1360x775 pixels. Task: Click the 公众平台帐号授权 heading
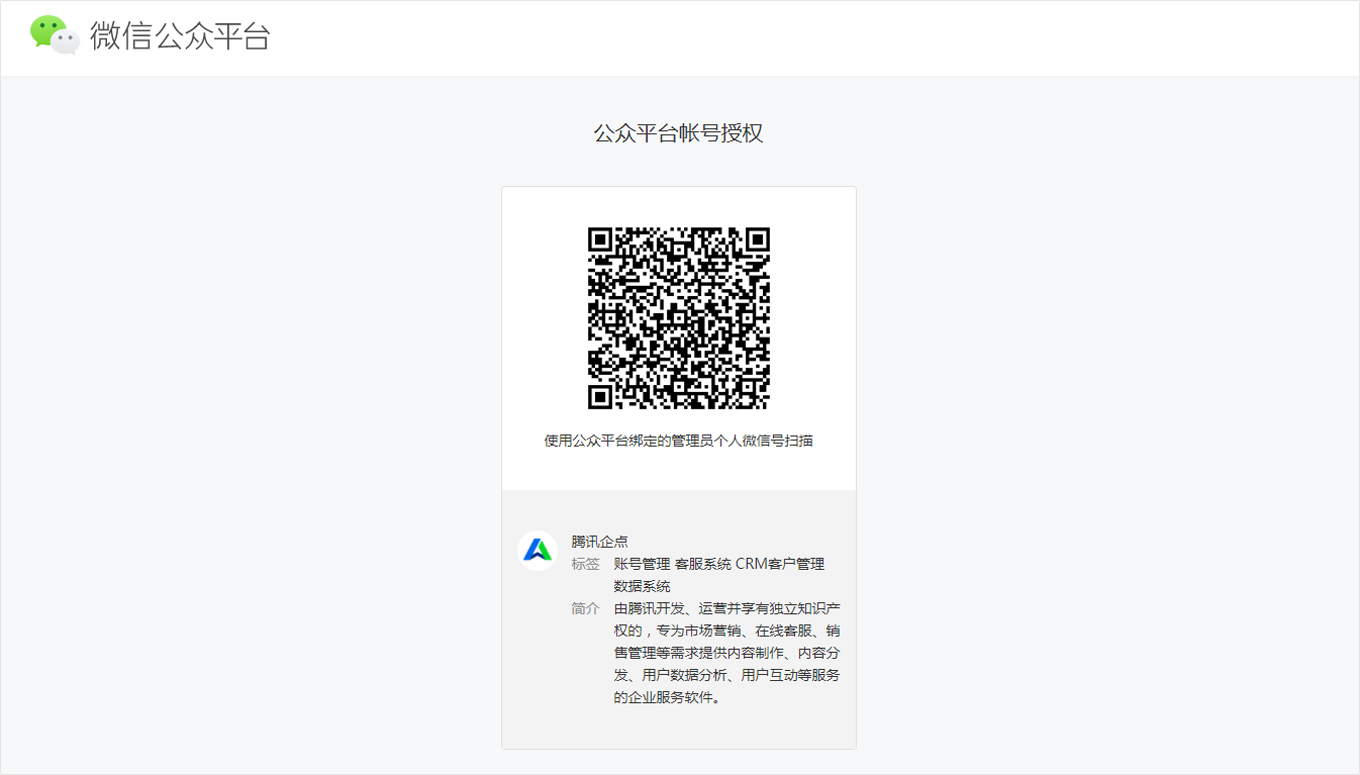(679, 133)
